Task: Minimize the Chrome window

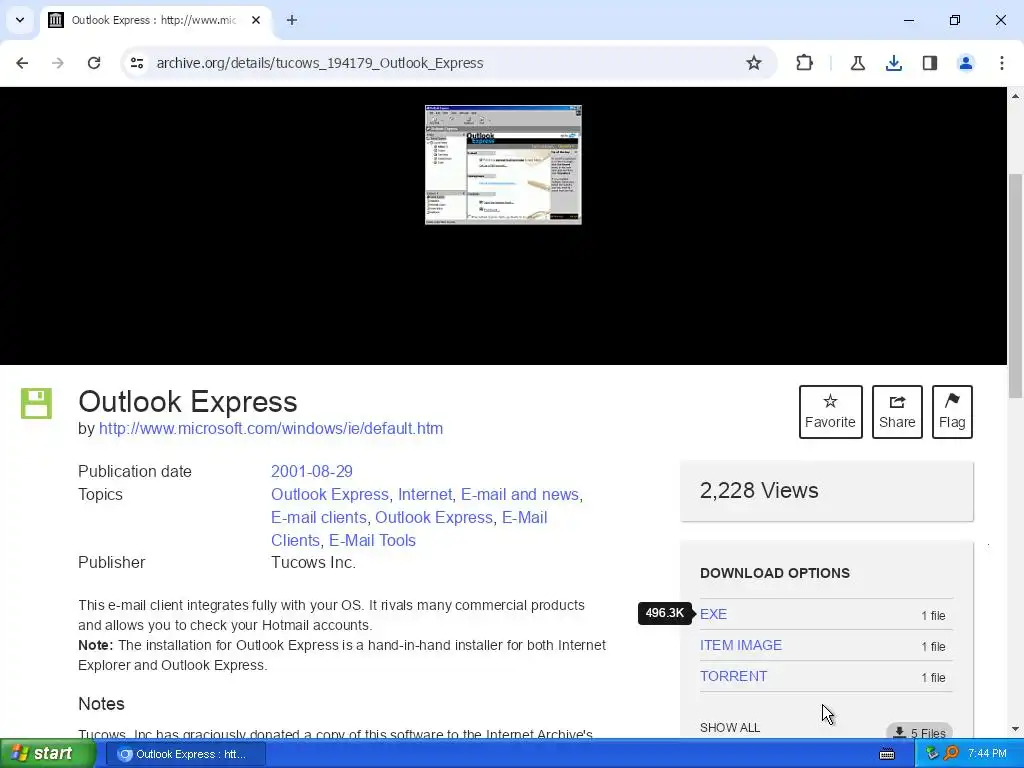Action: tap(908, 20)
